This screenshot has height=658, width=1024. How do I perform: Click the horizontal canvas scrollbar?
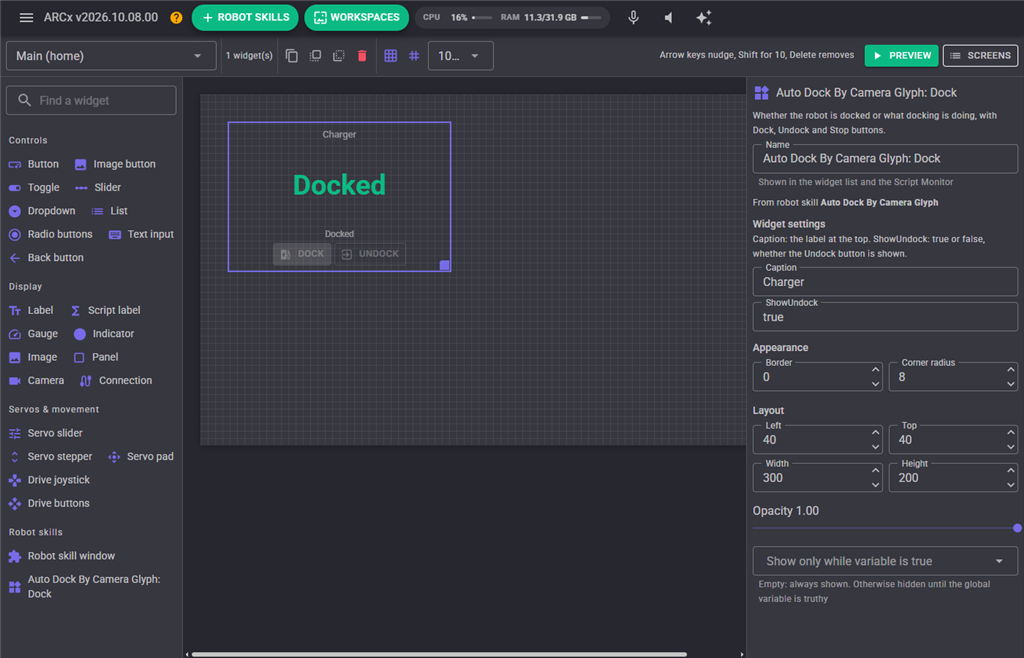439,654
